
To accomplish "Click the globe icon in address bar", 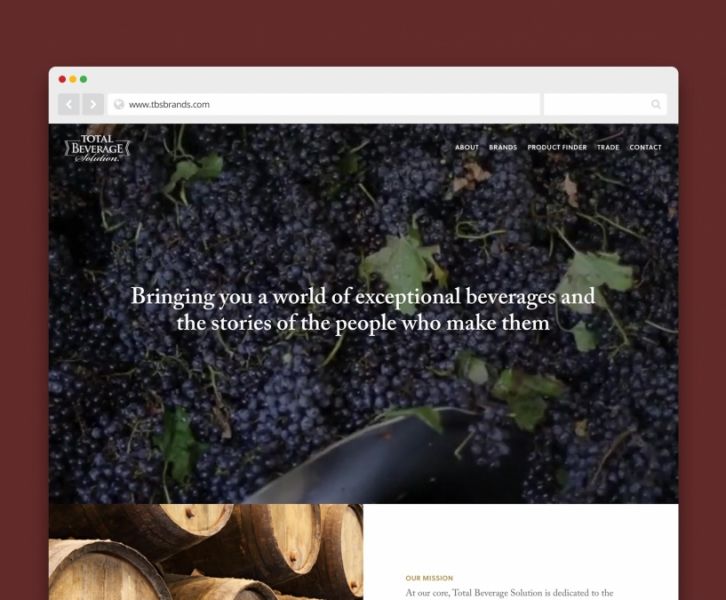I will (119, 104).
